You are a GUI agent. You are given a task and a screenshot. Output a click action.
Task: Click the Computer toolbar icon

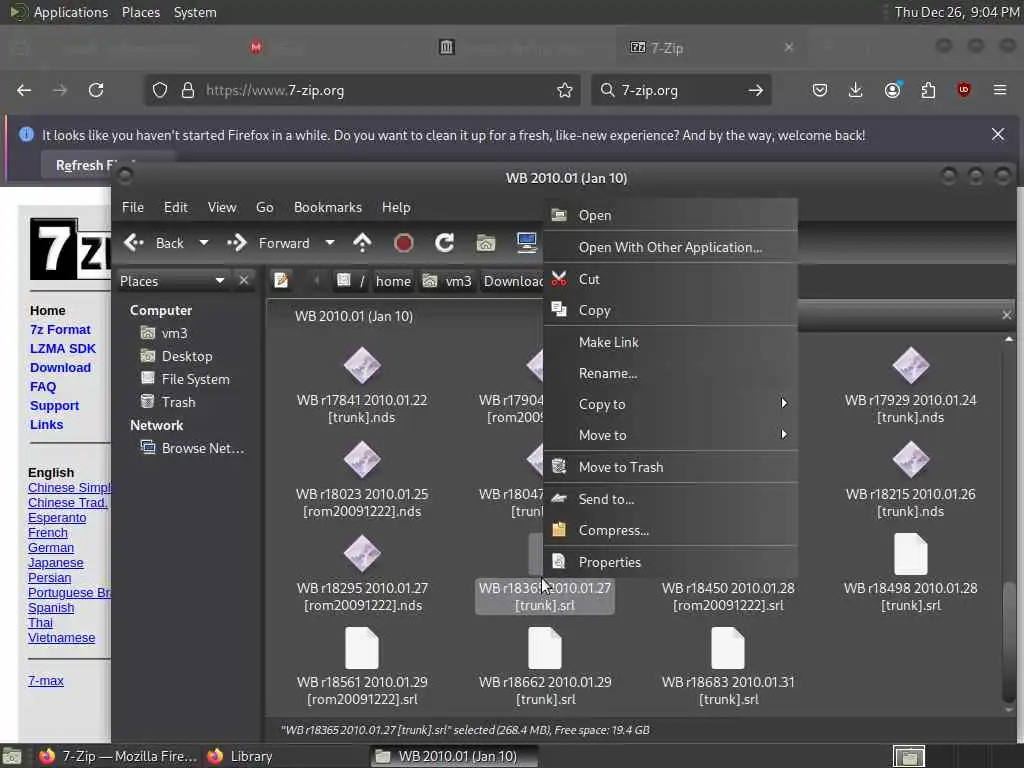click(526, 243)
